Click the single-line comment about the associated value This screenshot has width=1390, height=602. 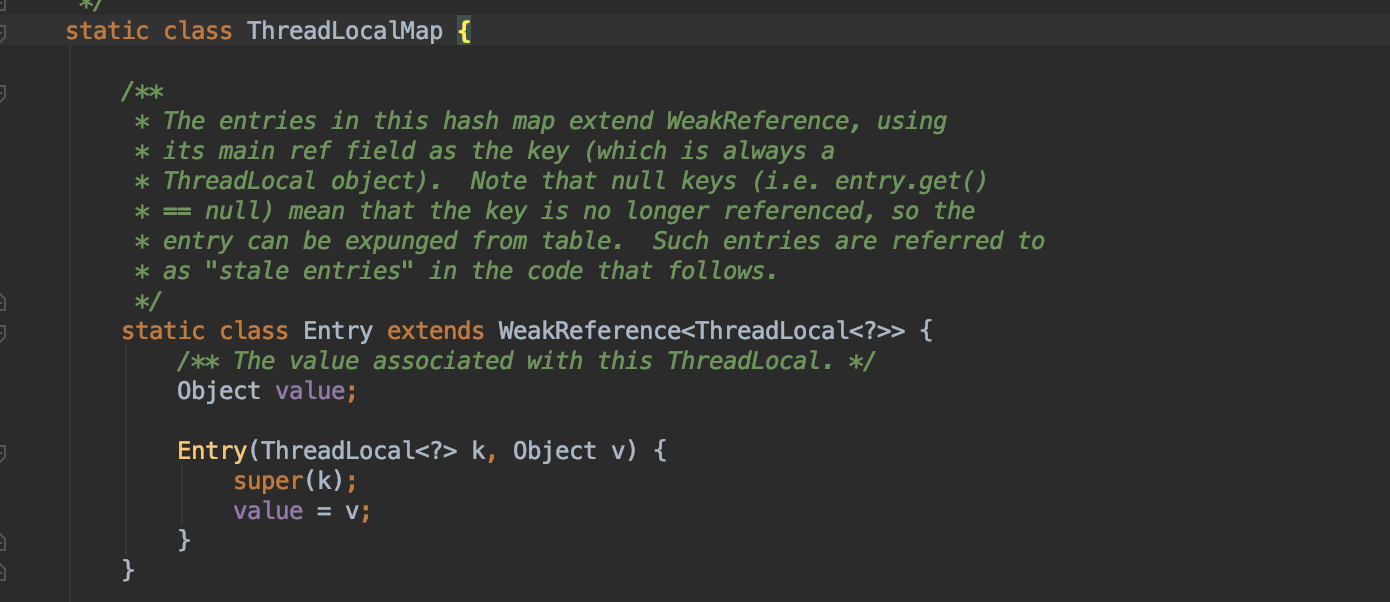(525, 361)
